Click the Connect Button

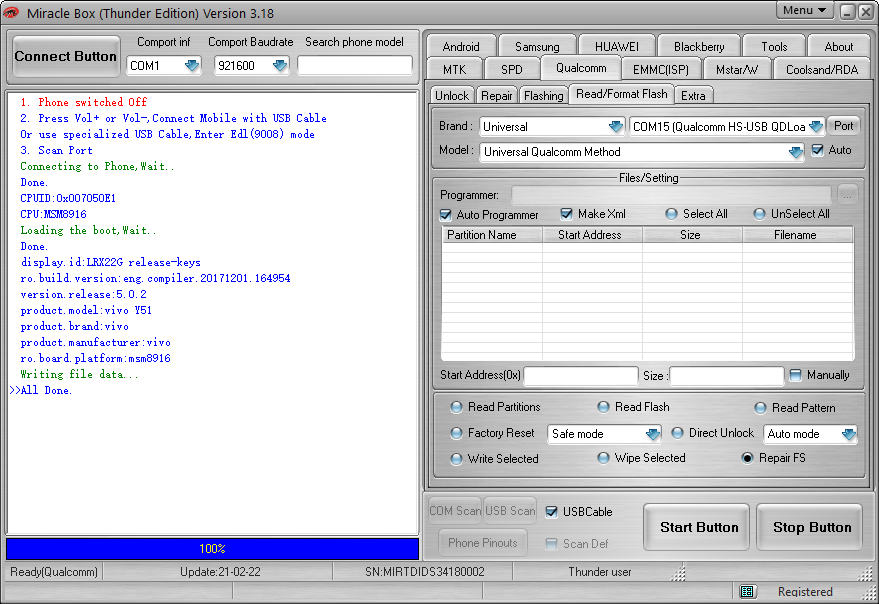pos(66,57)
